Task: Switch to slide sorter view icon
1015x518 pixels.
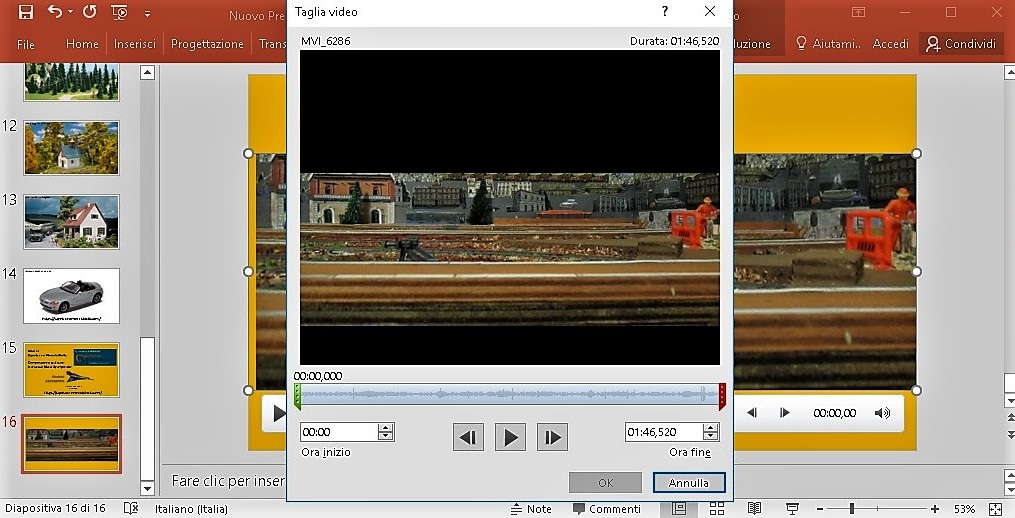Action: click(x=717, y=509)
